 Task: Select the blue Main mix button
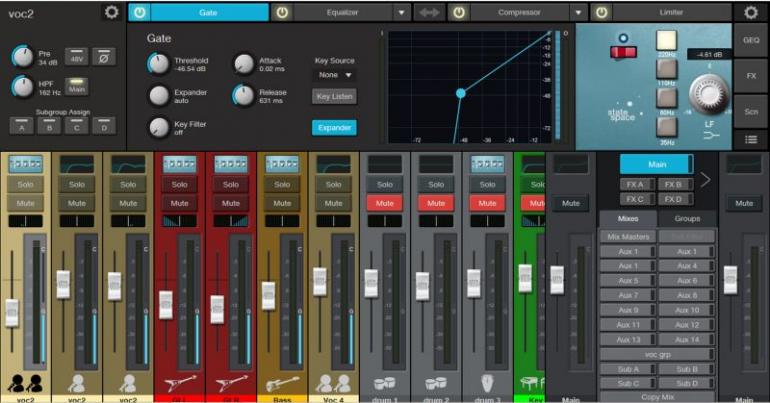coord(657,164)
